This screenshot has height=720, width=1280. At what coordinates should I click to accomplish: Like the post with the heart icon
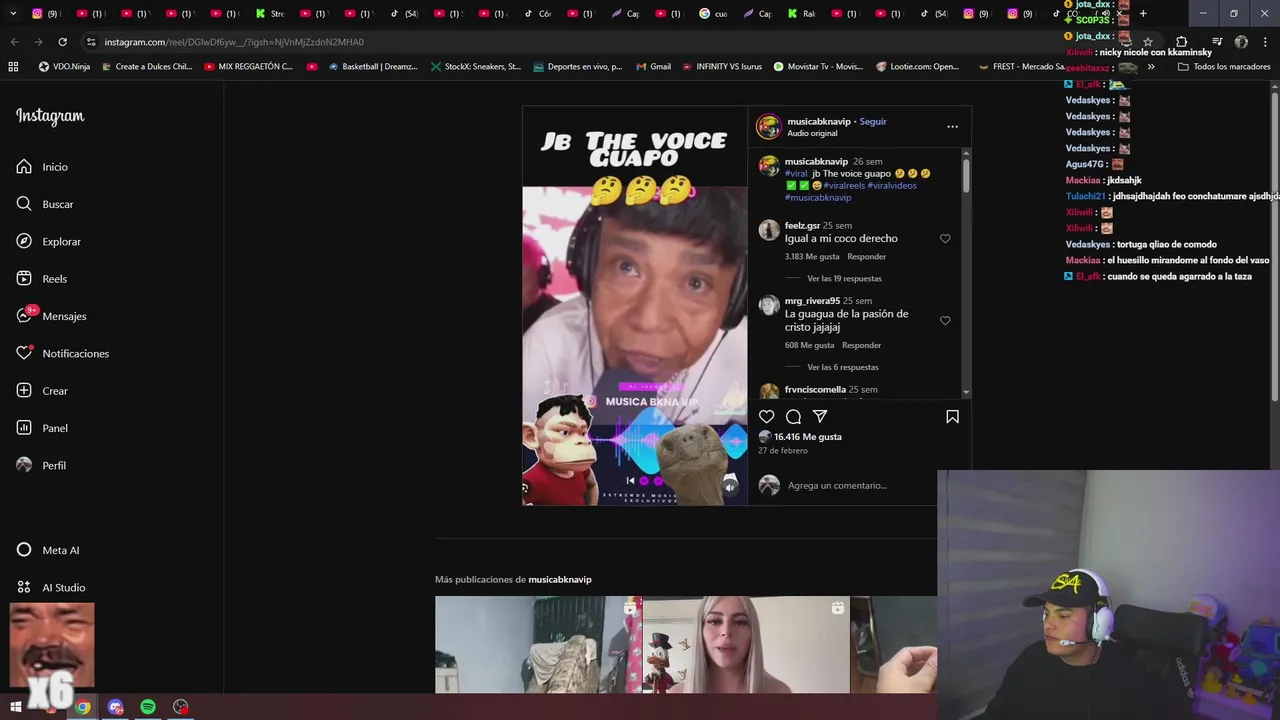(x=766, y=416)
